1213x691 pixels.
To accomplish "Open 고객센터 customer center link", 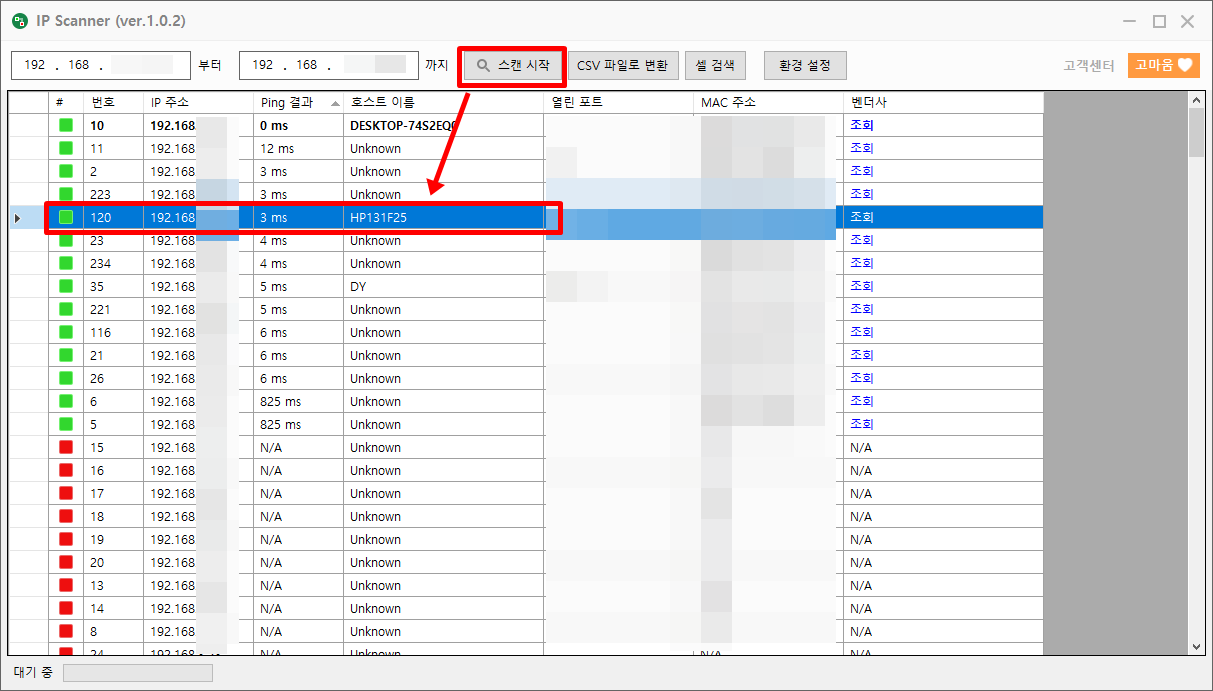I will click(x=1088, y=66).
